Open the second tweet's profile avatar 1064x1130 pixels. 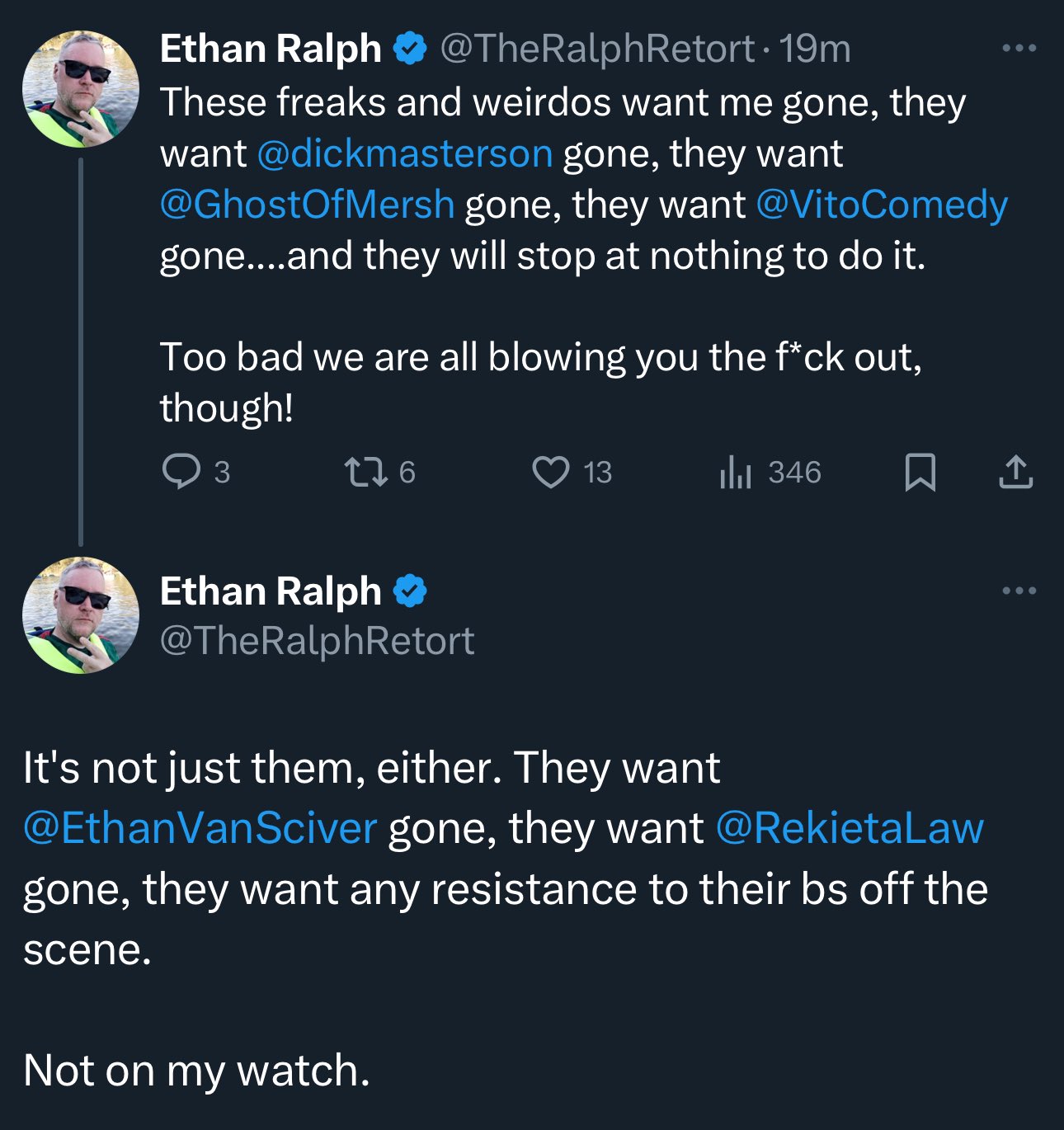pyautogui.click(x=81, y=615)
